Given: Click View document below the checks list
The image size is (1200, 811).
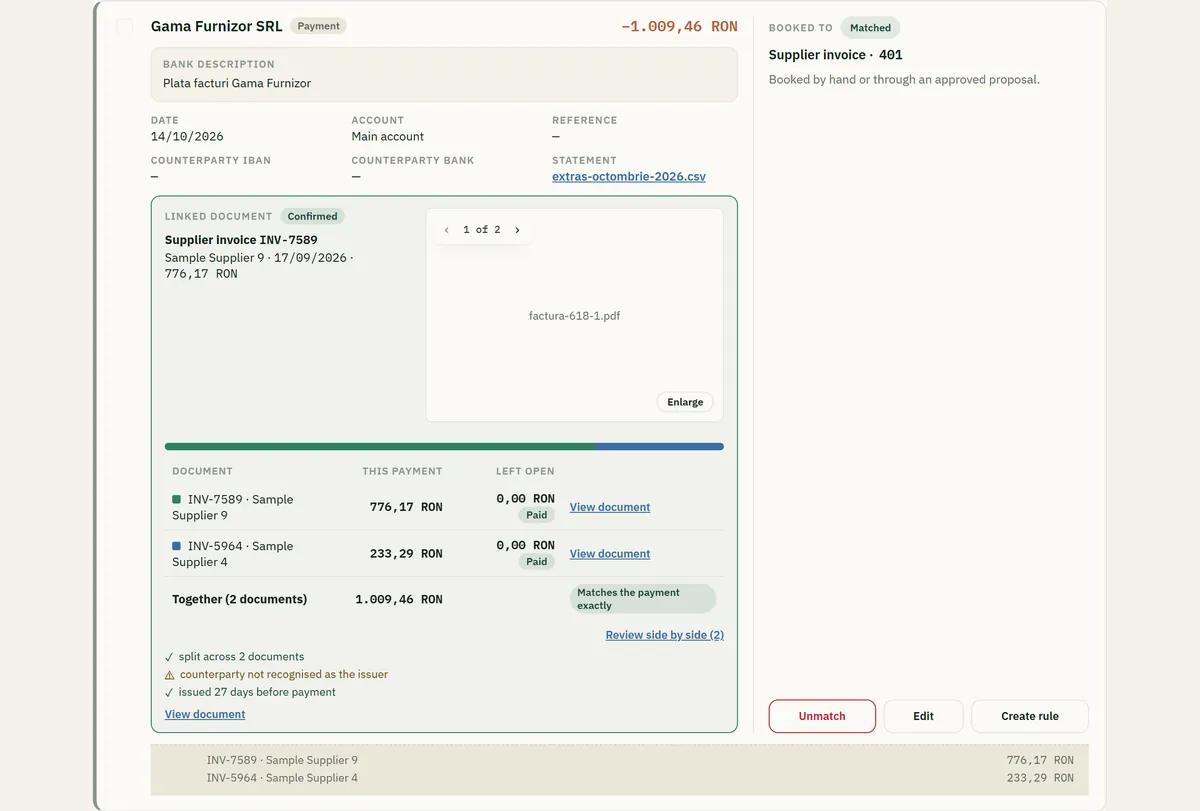Looking at the screenshot, I should tap(205, 714).
